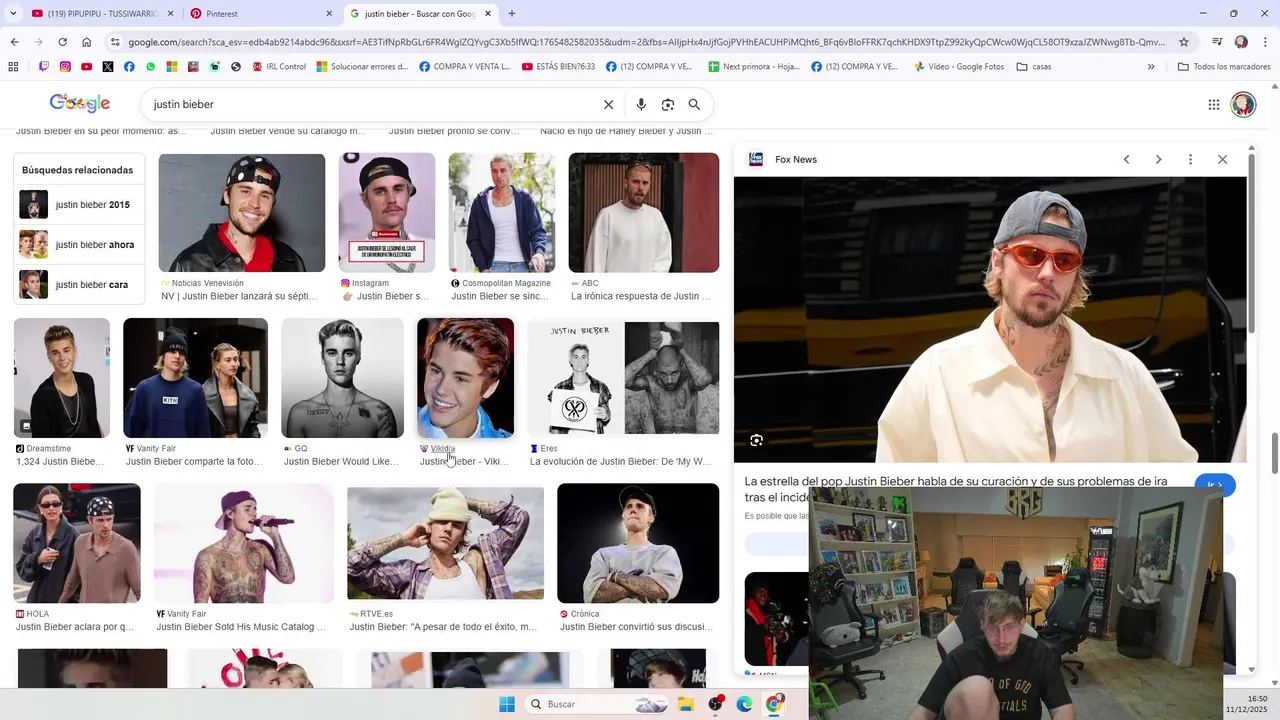Close the Fox News image preview panel
Screen dimensions: 1280x720
(x=1222, y=159)
